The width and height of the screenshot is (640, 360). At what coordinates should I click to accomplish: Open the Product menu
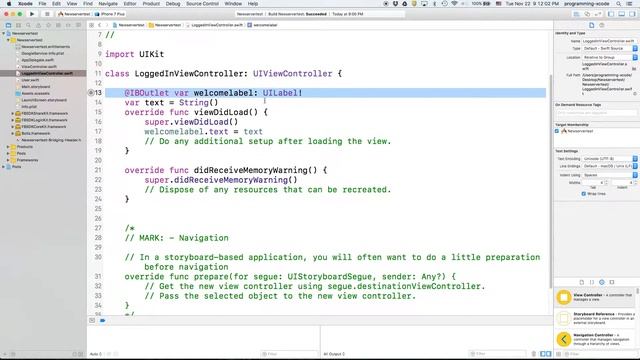coord(151,4)
